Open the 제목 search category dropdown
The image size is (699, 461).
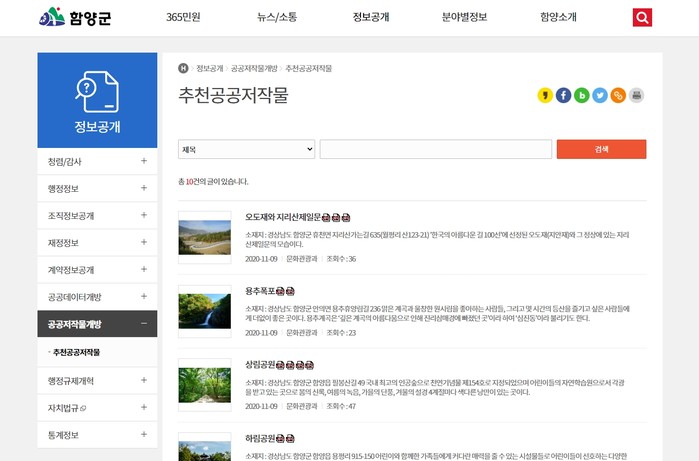(x=246, y=149)
